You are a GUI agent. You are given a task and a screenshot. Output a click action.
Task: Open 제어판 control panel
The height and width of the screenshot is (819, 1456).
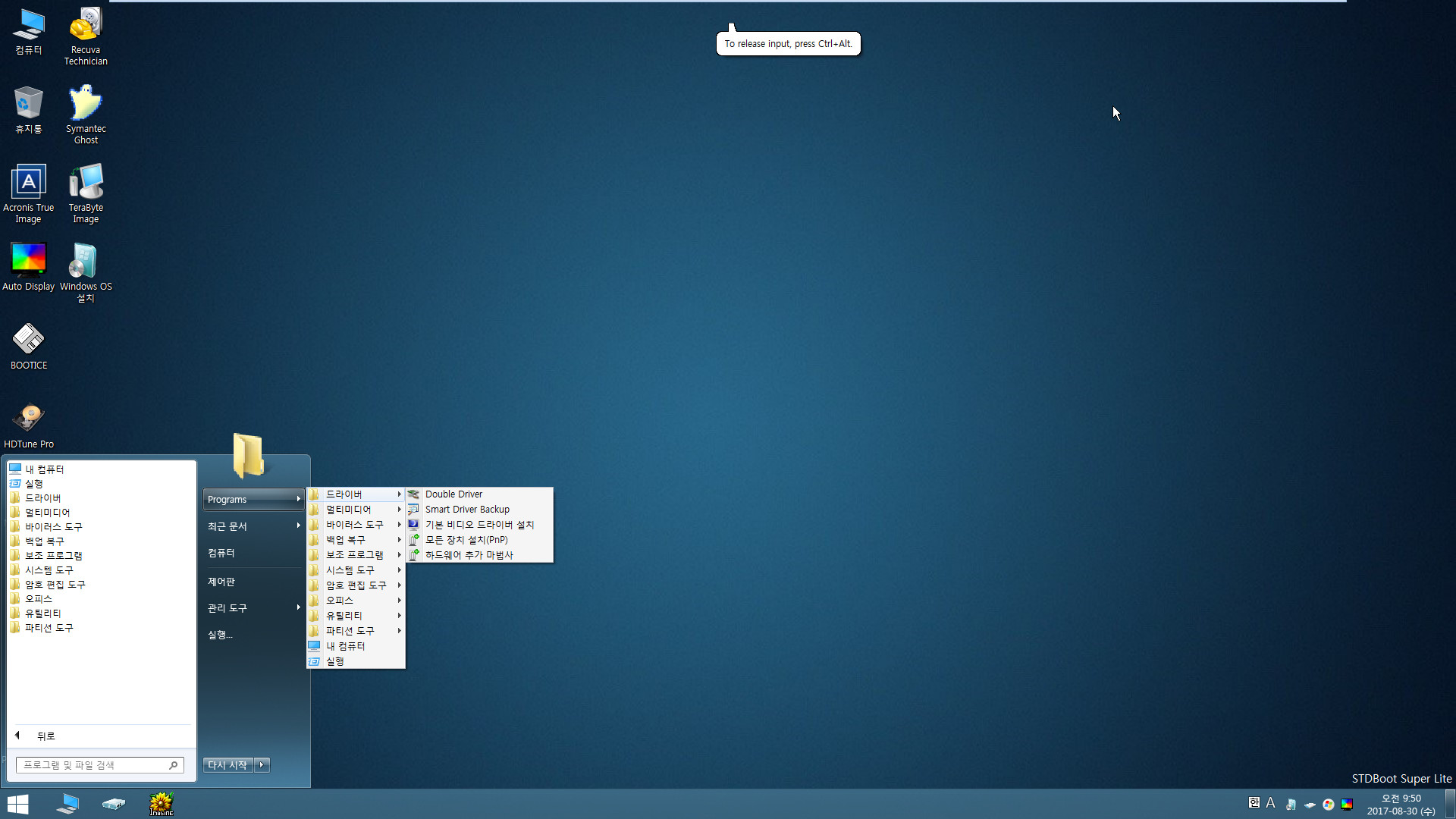click(x=253, y=582)
